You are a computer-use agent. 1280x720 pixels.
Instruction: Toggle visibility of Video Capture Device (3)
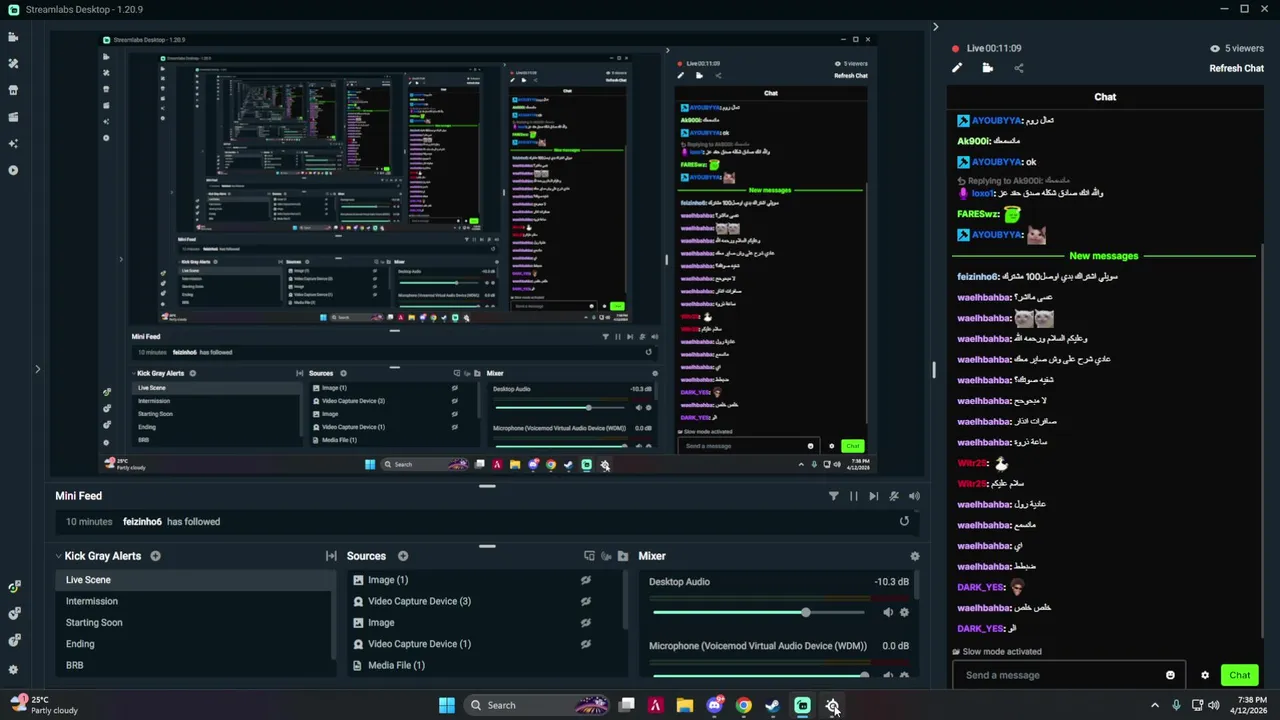coord(585,601)
